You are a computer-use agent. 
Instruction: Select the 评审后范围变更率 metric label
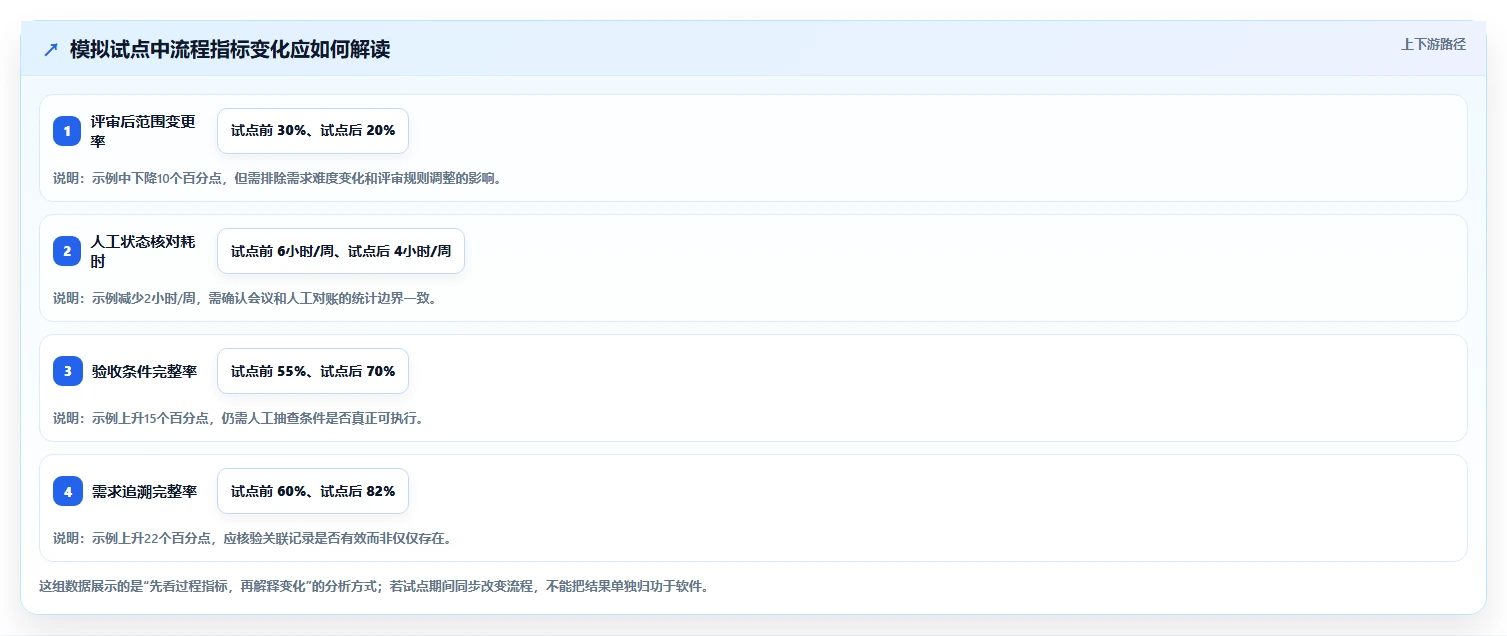coord(144,131)
